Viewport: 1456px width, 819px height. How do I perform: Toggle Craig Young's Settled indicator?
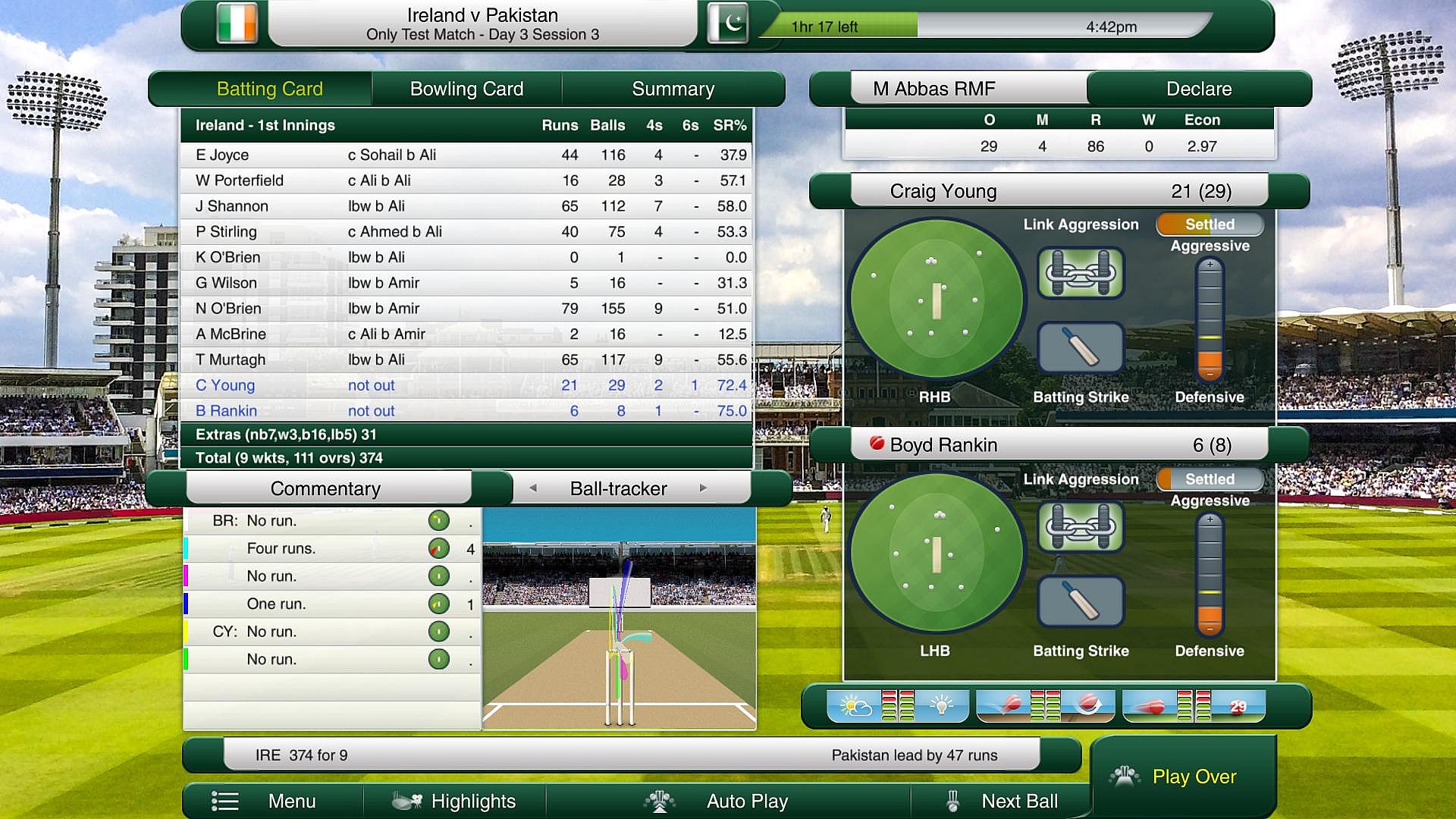(1210, 224)
